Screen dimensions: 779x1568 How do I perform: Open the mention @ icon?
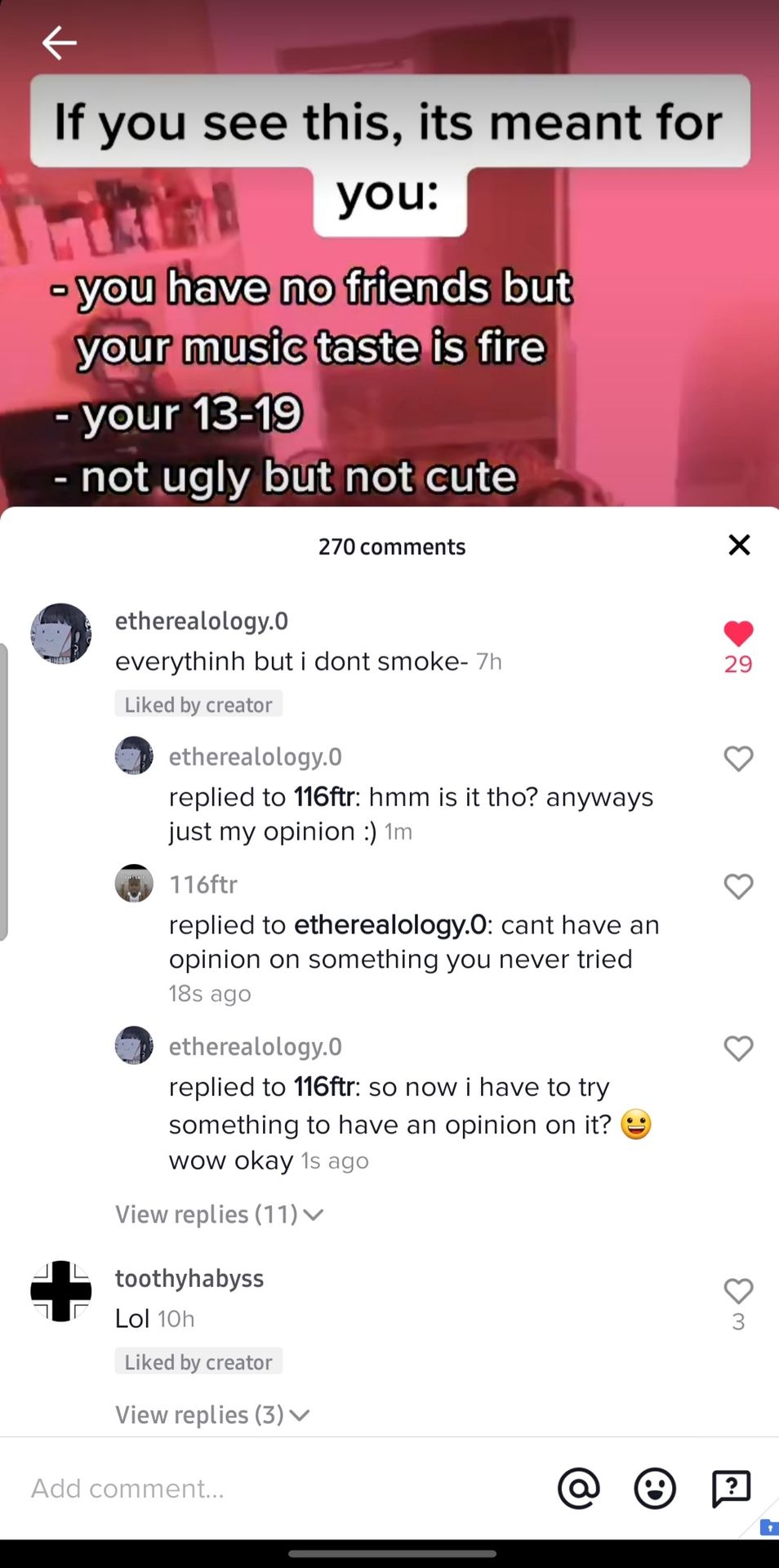pyautogui.click(x=579, y=1488)
